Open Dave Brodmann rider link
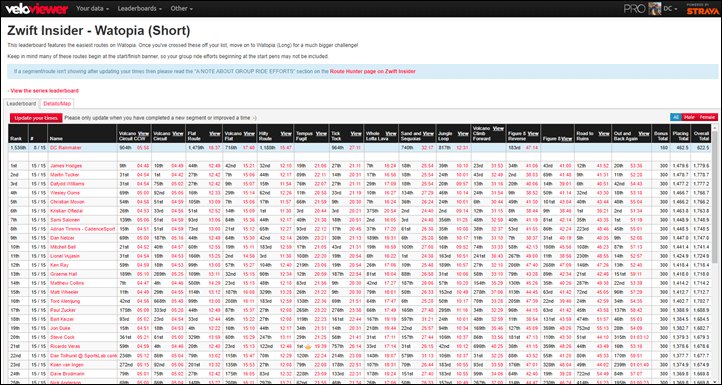 click(x=66, y=373)
